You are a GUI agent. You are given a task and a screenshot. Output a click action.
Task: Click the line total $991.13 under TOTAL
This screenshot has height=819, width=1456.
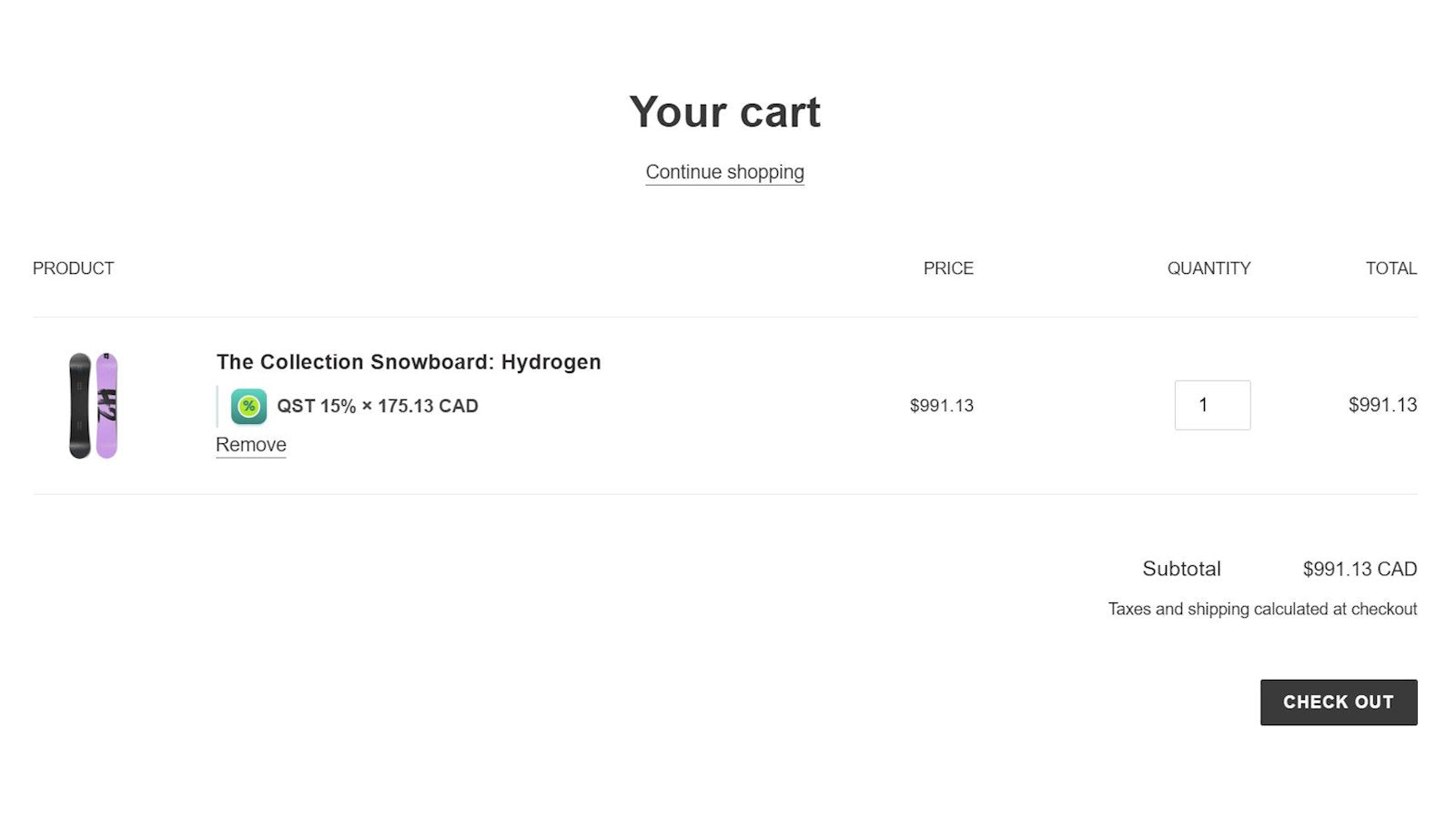coord(1383,405)
